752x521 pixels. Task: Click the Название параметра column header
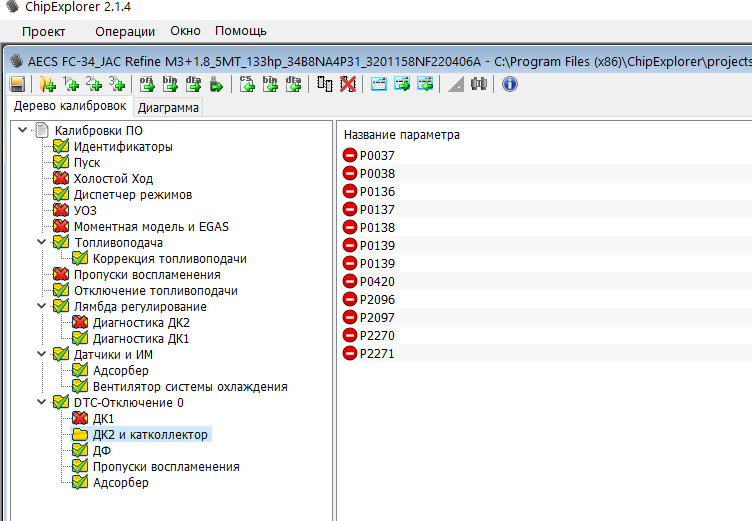coord(401,134)
